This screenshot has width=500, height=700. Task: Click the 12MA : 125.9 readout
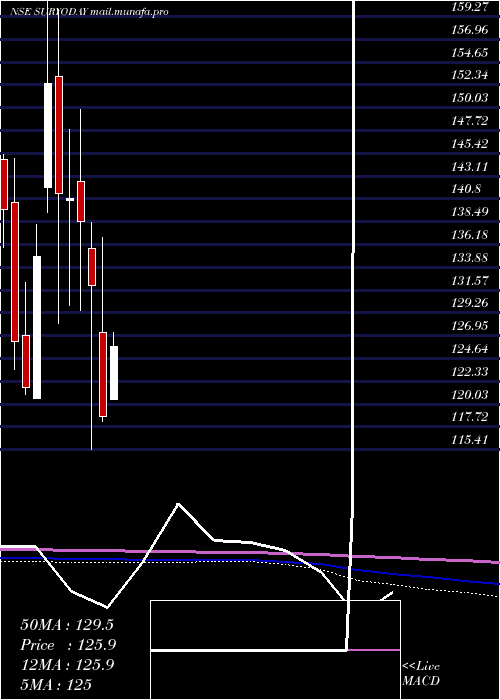67,665
